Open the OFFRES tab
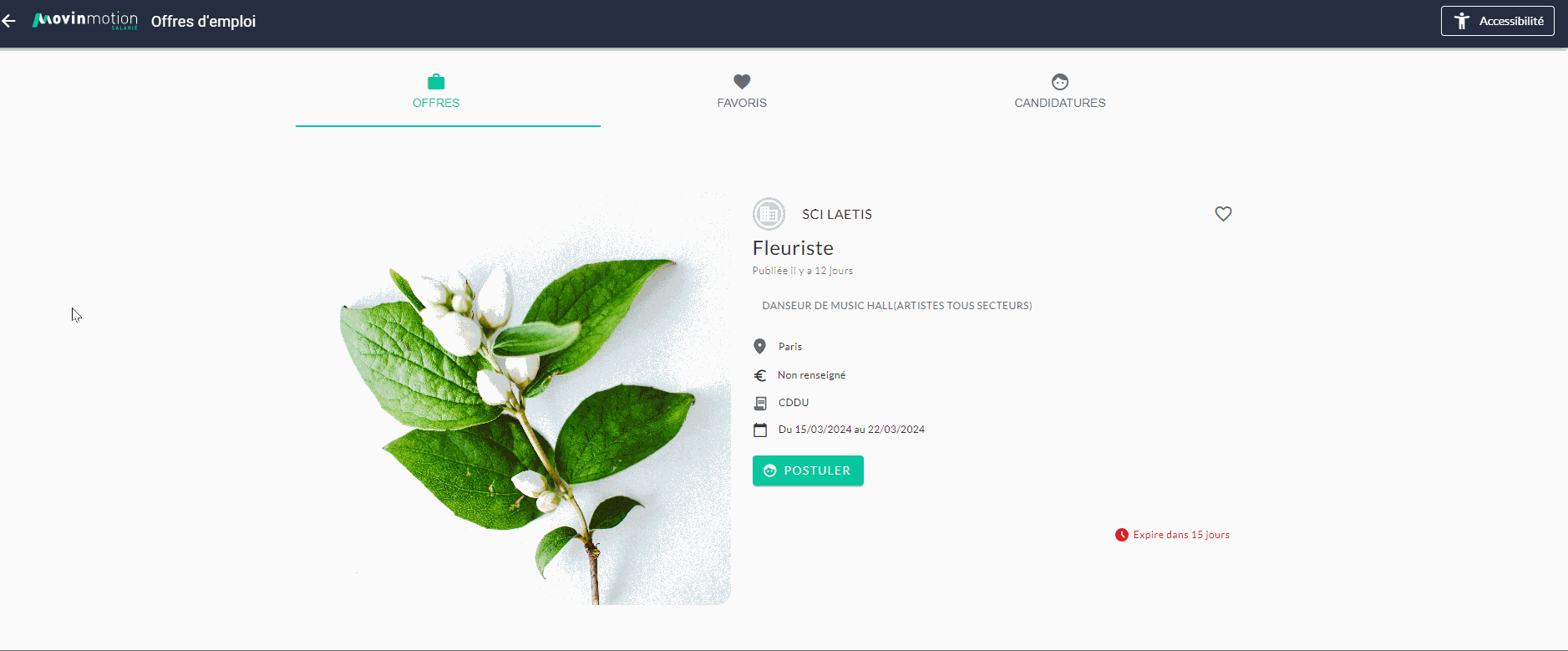This screenshot has width=1568, height=651. tap(448, 92)
